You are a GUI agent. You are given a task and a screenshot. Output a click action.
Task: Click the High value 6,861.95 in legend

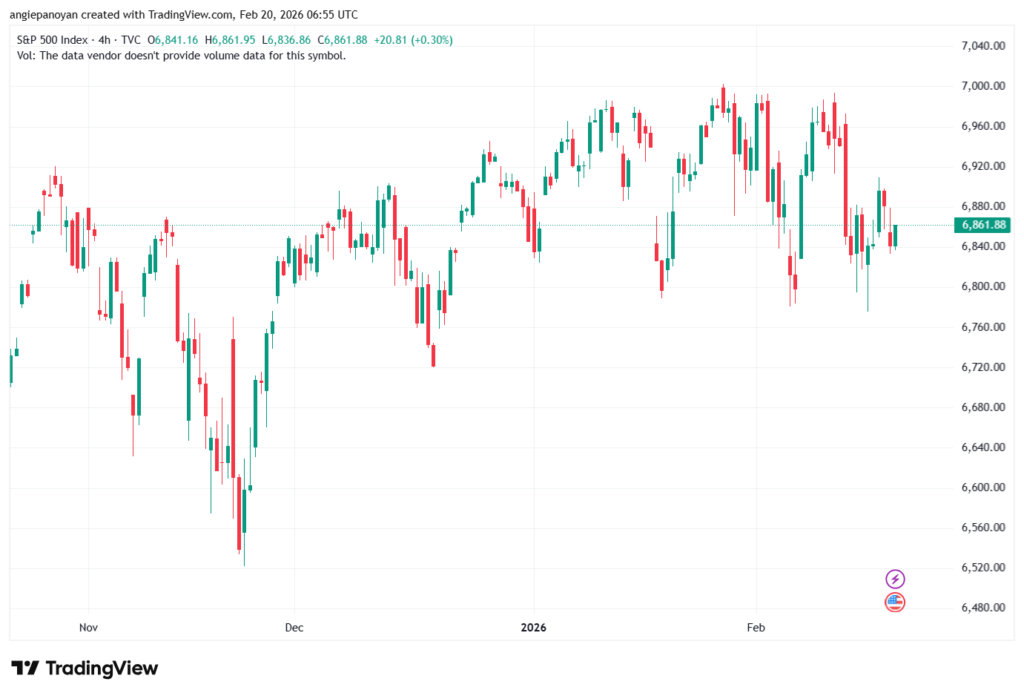[x=236, y=40]
